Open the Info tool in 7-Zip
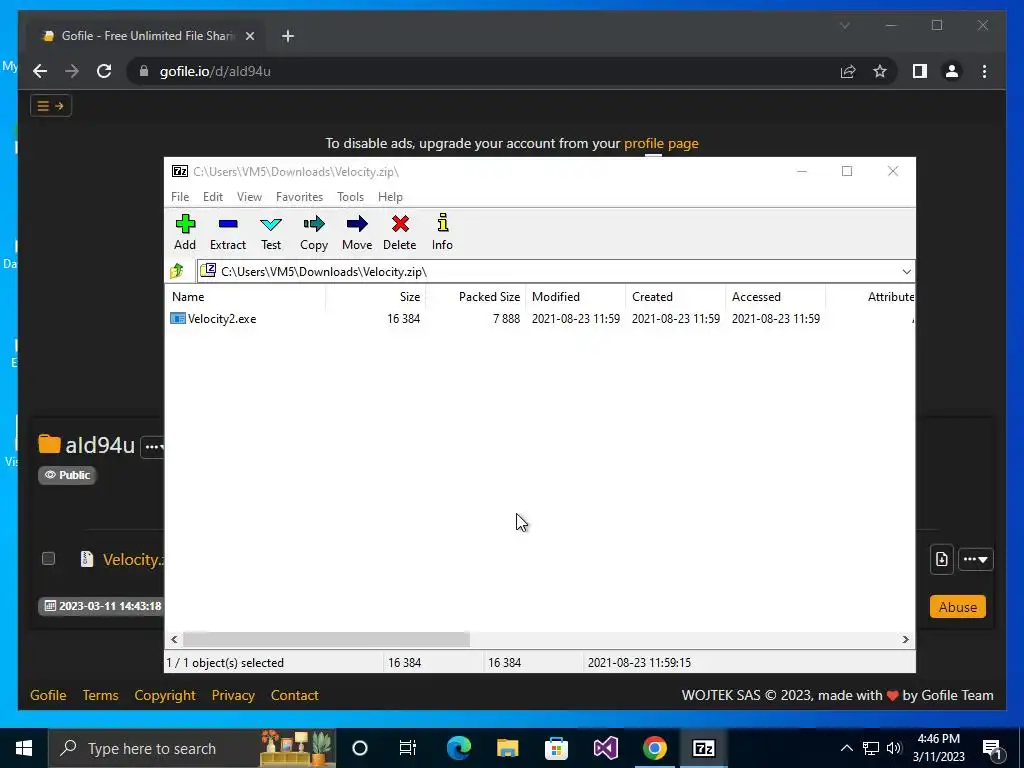Image resolution: width=1024 pixels, height=768 pixels. (442, 232)
